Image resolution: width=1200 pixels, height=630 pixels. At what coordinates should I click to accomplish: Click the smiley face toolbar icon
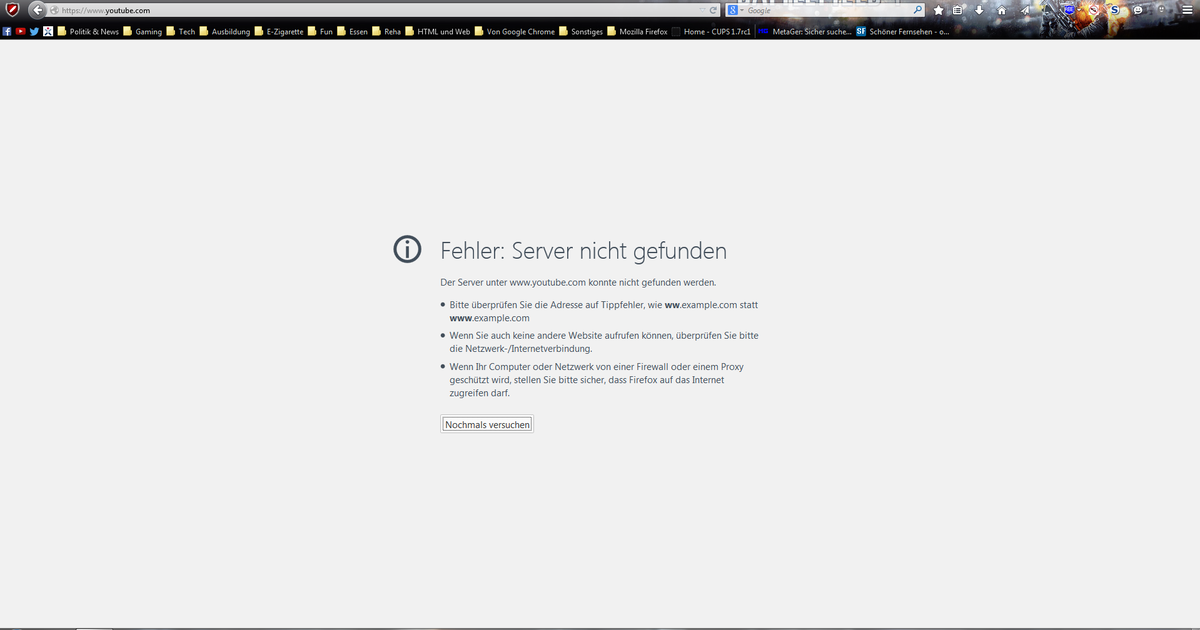pos(1137,10)
